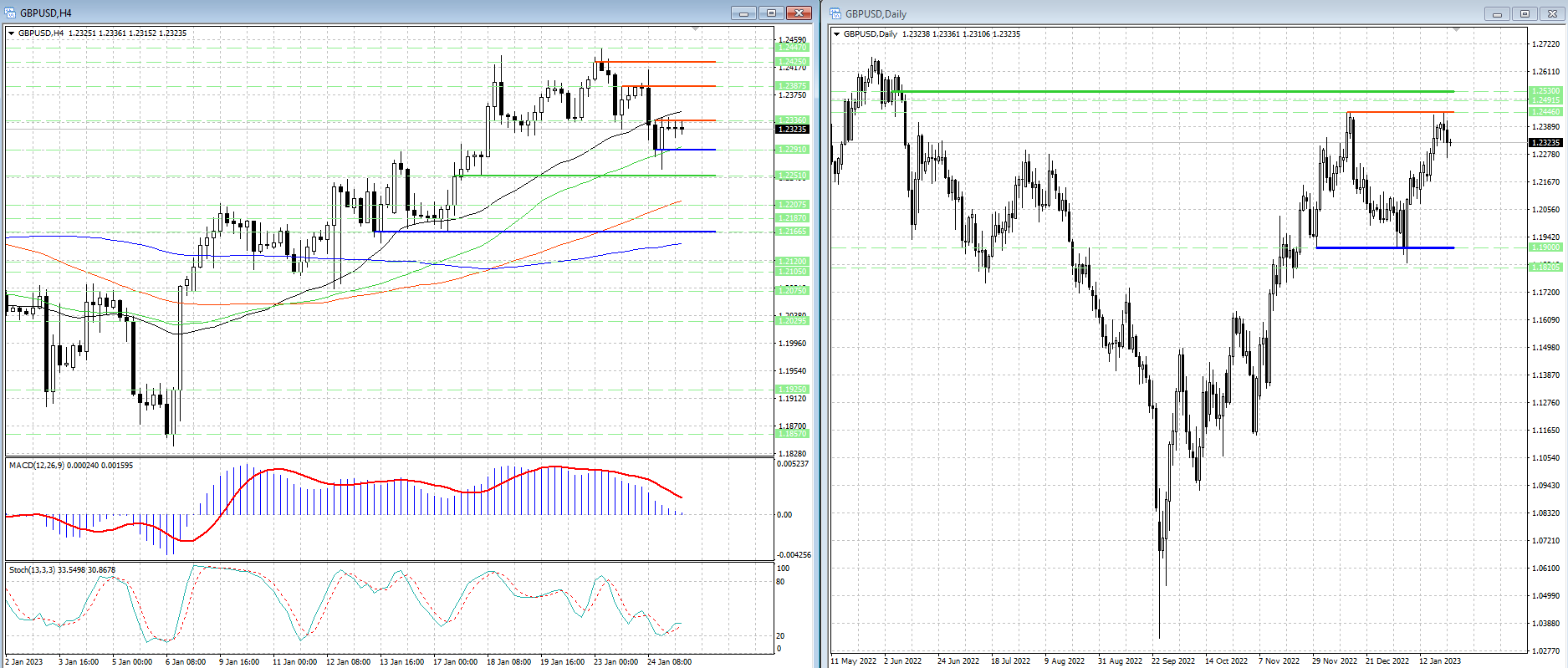Expand the arrow beside GBPUSD,Daily chart label

(836, 34)
